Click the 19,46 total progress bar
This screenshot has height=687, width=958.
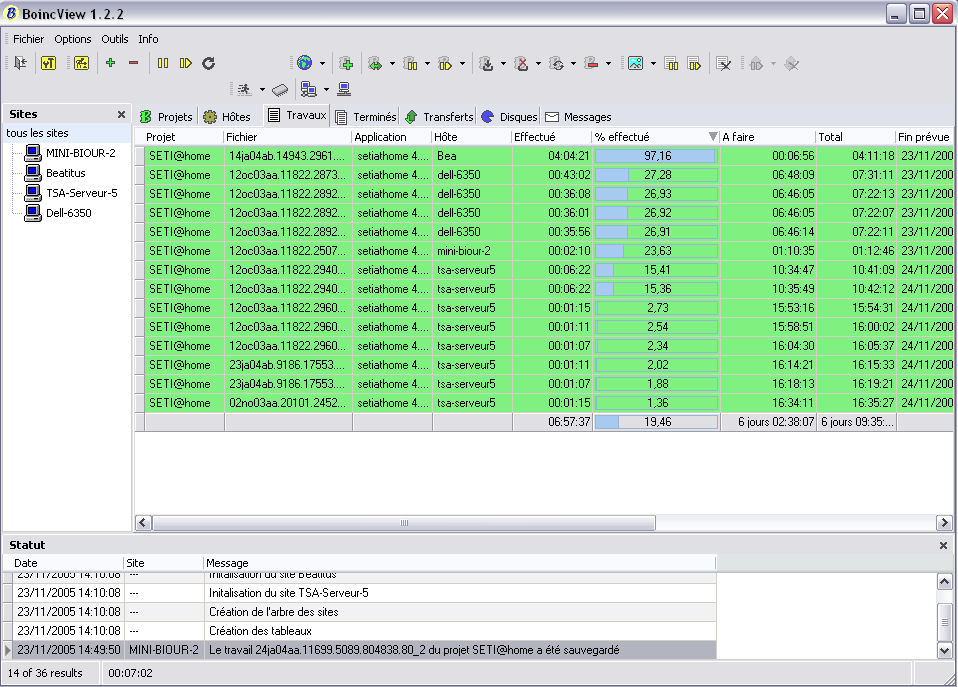click(656, 422)
